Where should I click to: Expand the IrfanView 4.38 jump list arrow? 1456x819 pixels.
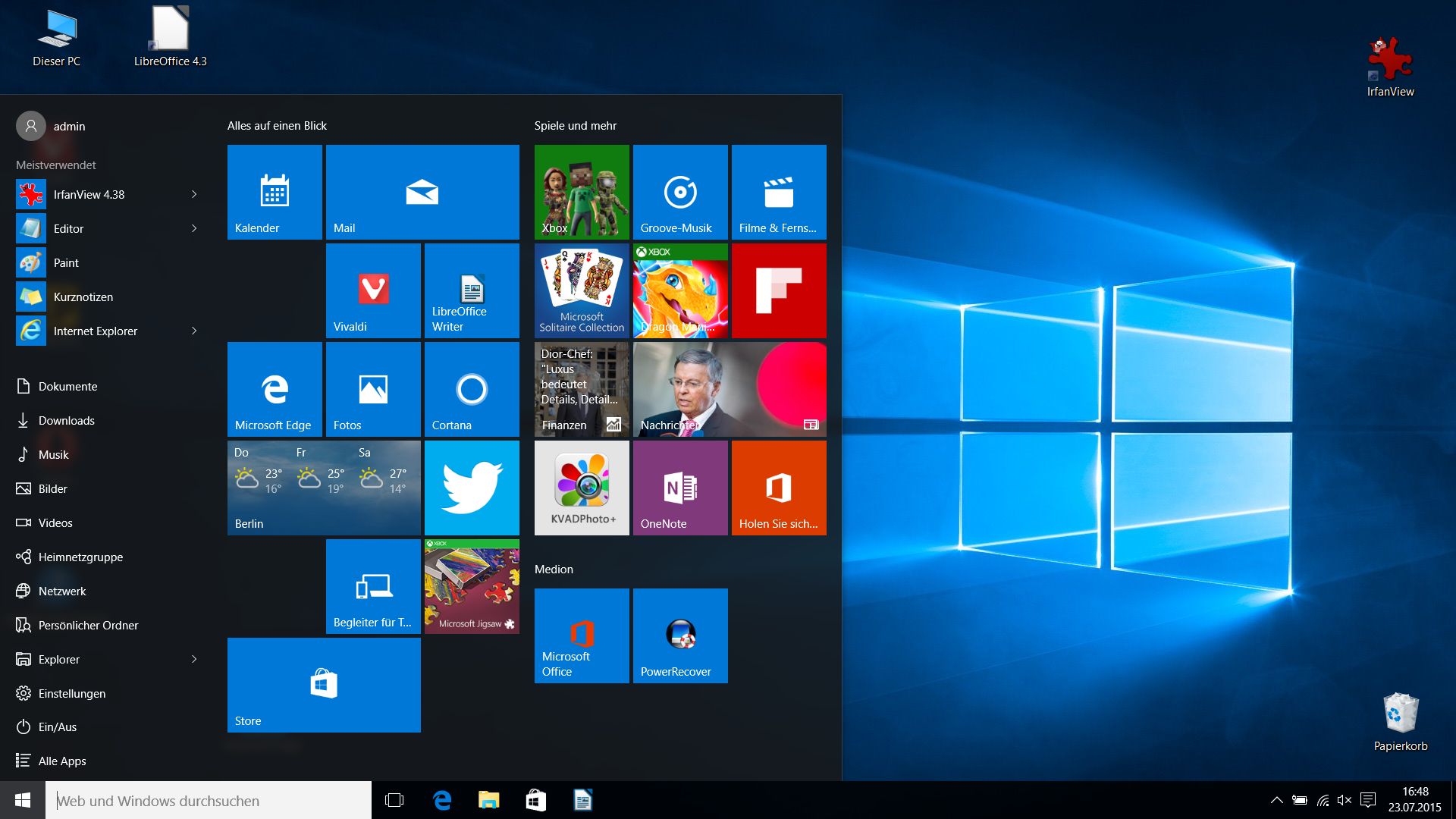194,195
